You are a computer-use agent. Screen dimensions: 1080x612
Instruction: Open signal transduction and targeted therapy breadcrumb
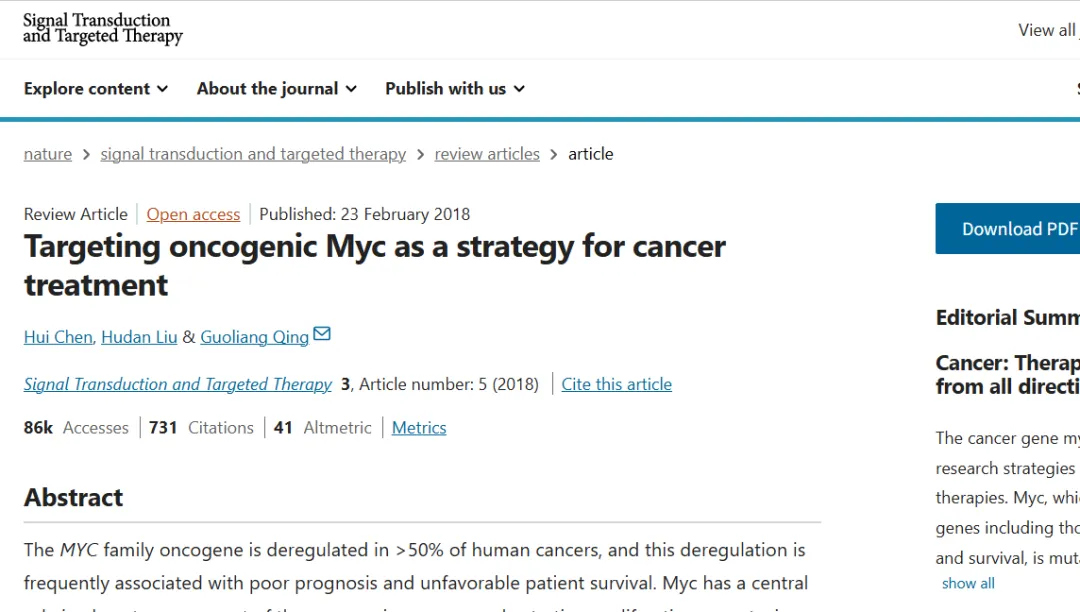click(253, 154)
